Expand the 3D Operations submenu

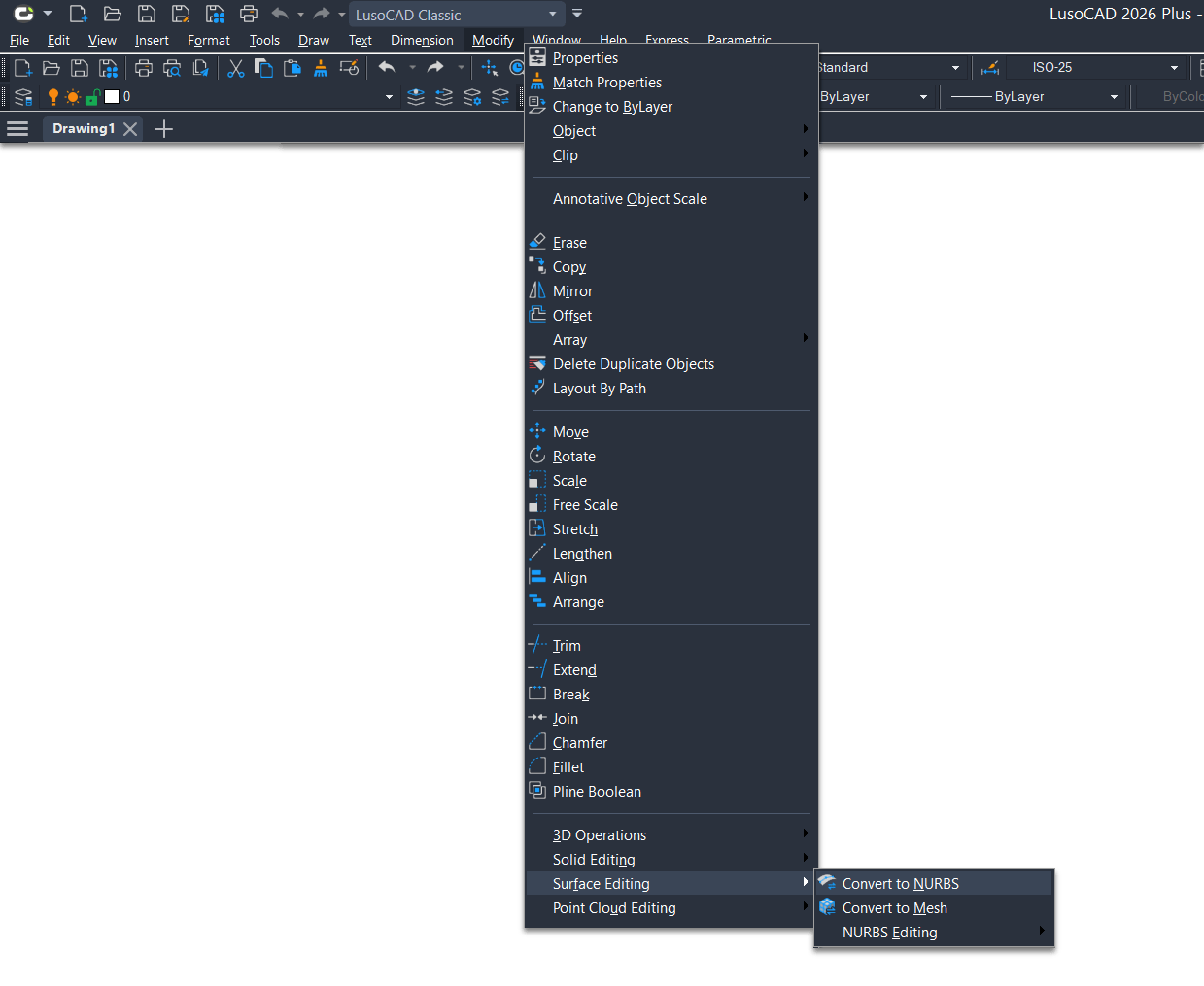click(671, 835)
